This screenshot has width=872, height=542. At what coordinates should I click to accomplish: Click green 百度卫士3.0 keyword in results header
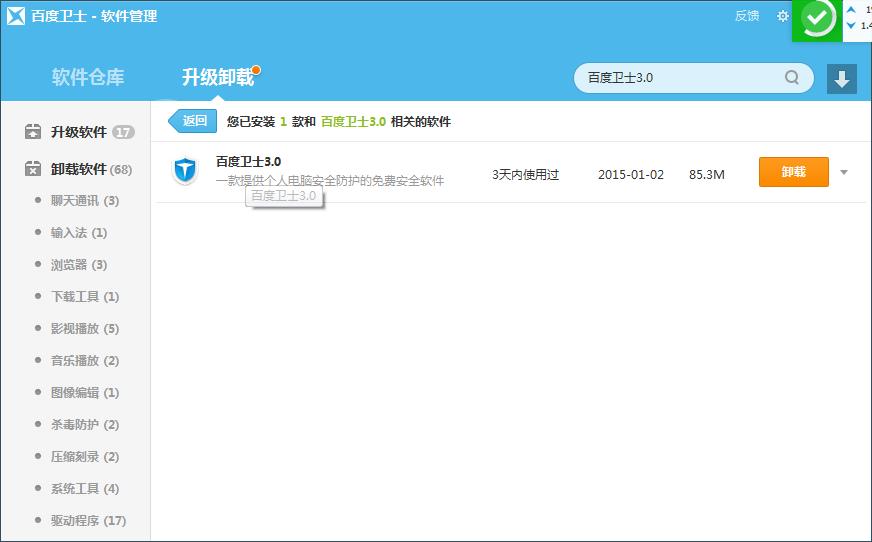(x=353, y=121)
